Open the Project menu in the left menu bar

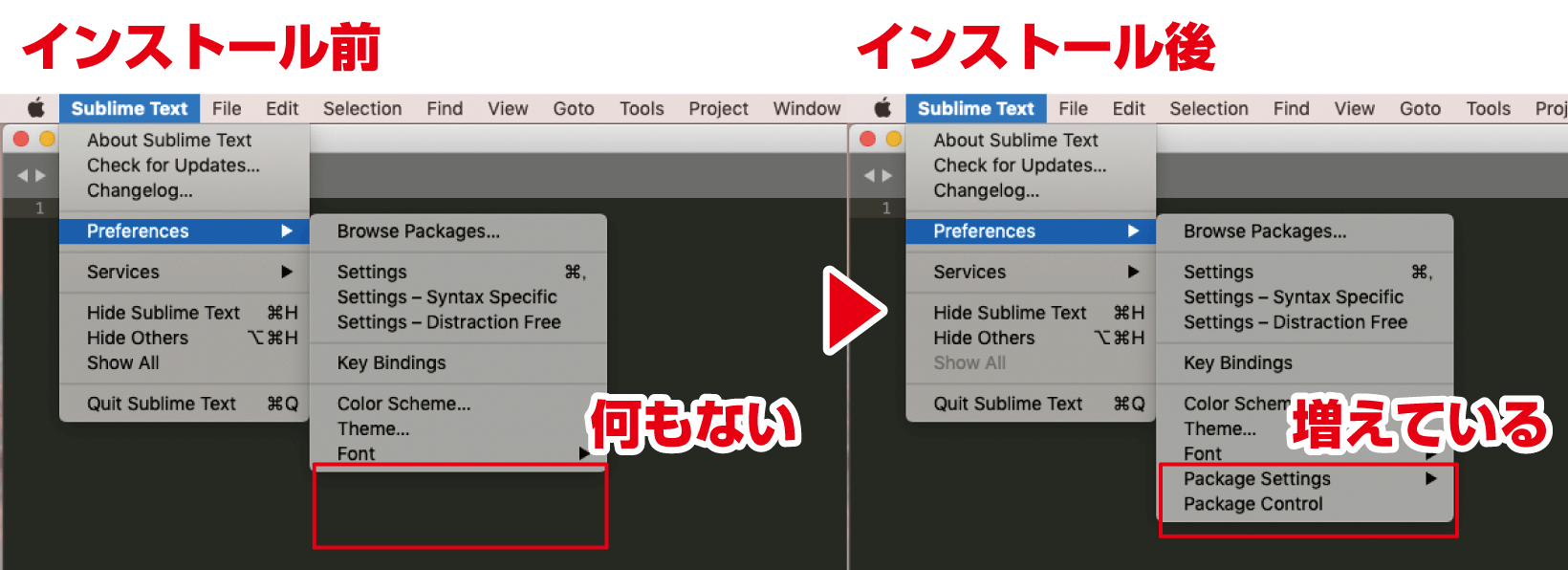pyautogui.click(x=718, y=109)
